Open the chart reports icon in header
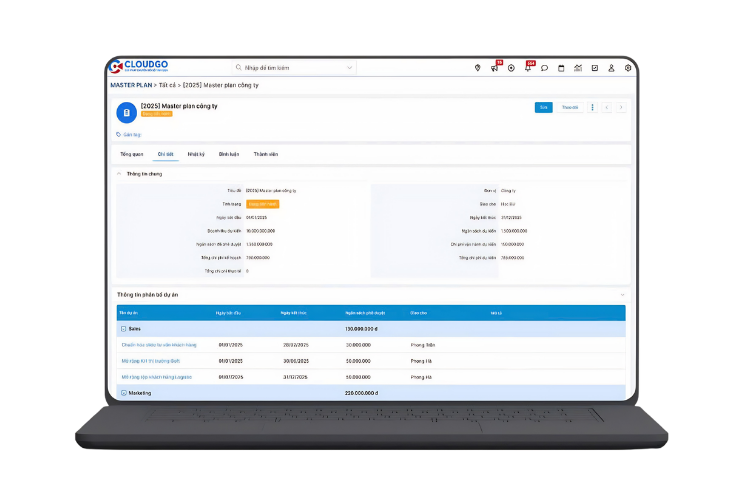Screen dimensions: 750x500 click(578, 68)
